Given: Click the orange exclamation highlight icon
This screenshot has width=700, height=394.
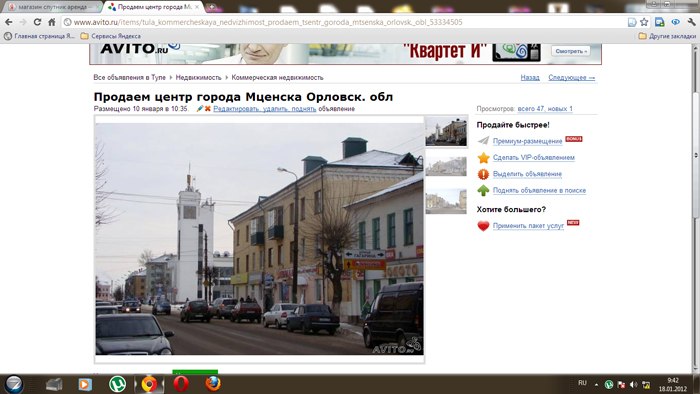Looking at the screenshot, I should click(483, 174).
